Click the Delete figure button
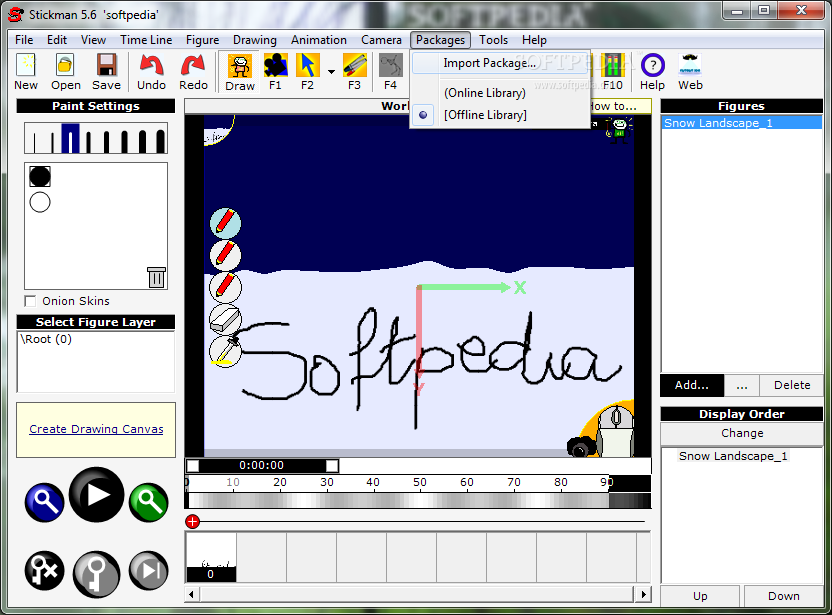The height and width of the screenshot is (615, 832). pos(792,385)
